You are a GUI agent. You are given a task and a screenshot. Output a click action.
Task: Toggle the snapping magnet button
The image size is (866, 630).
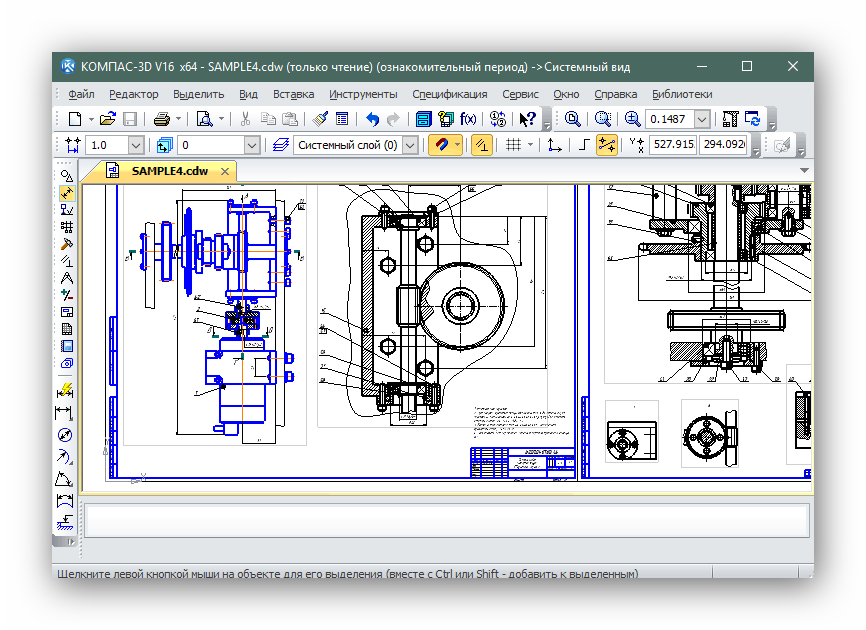(440, 145)
